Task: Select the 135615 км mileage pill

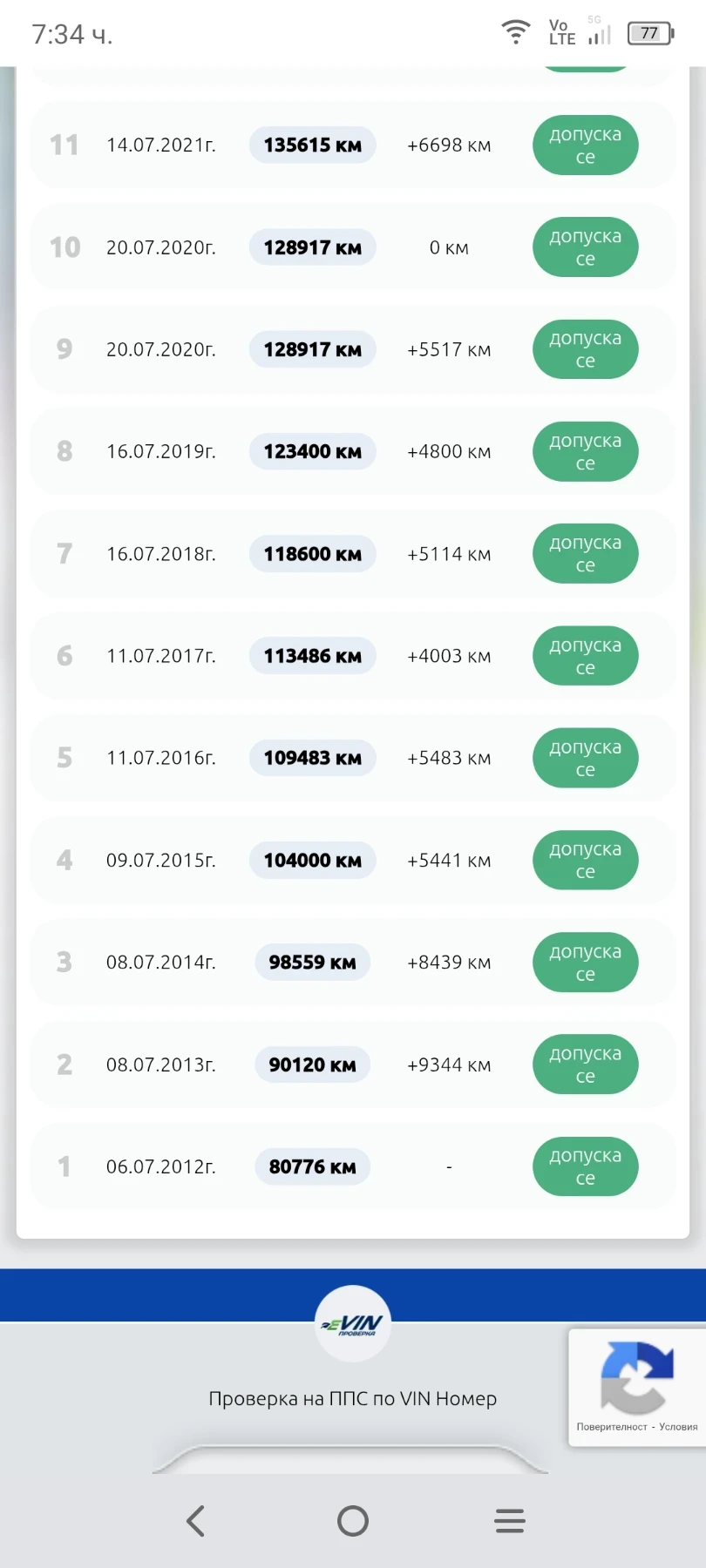Action: coord(312,145)
